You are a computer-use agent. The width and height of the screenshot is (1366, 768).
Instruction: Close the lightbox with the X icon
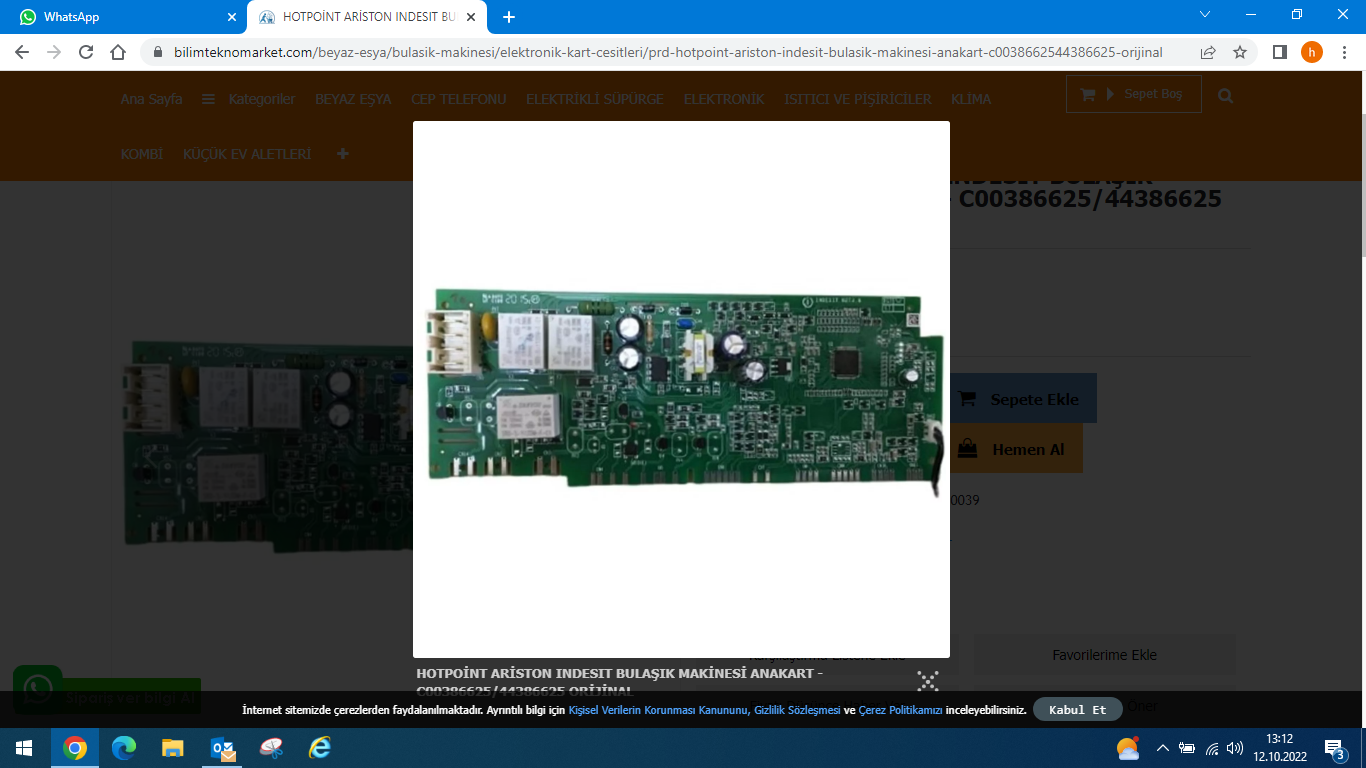(x=928, y=681)
